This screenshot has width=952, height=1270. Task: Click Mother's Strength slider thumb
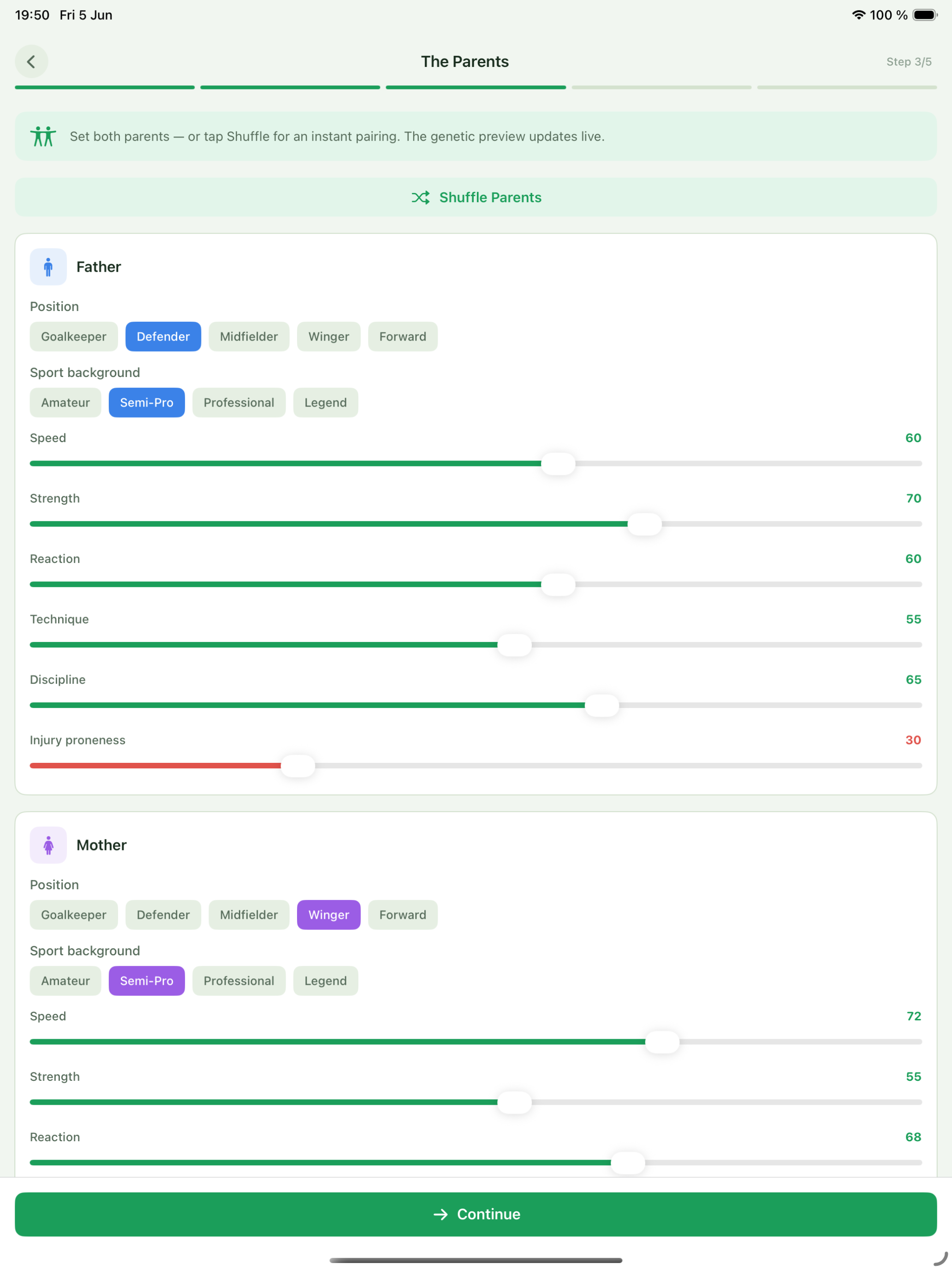point(515,1102)
